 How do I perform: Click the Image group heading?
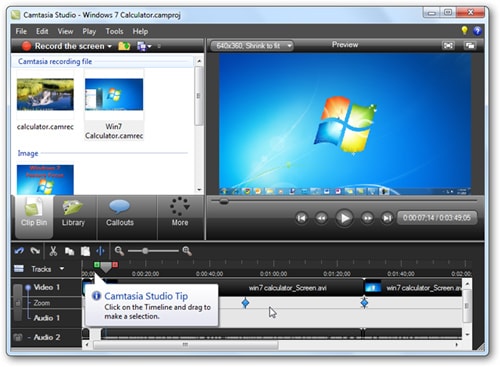coord(28,153)
